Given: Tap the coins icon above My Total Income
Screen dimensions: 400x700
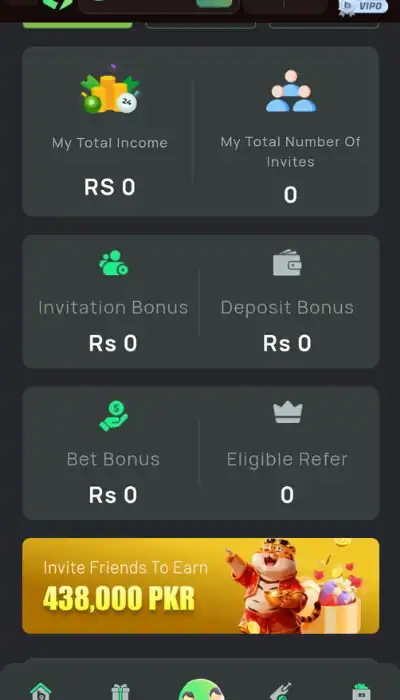Looking at the screenshot, I should tap(110, 89).
